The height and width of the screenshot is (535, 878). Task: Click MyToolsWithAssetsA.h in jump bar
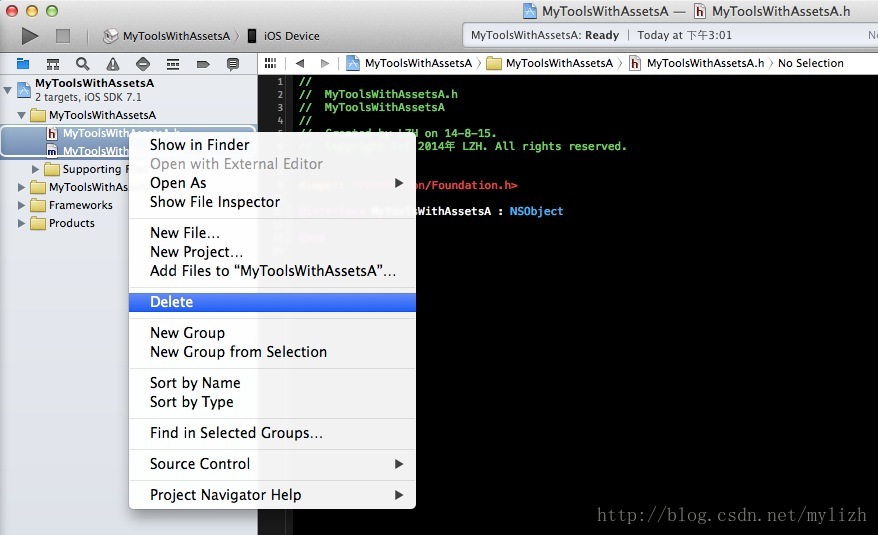point(697,63)
